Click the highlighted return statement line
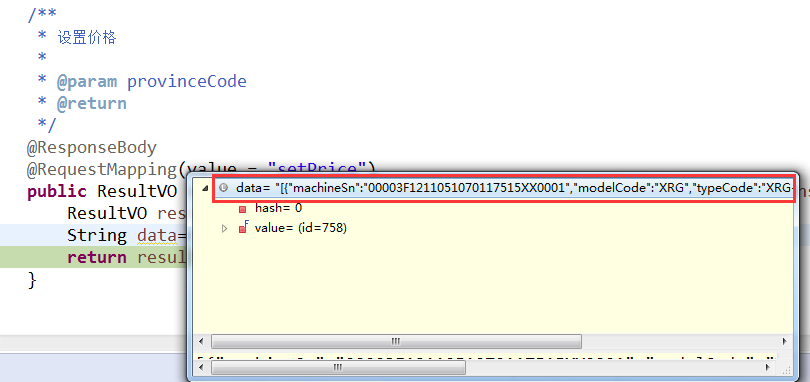The image size is (810, 382). pos(94,257)
